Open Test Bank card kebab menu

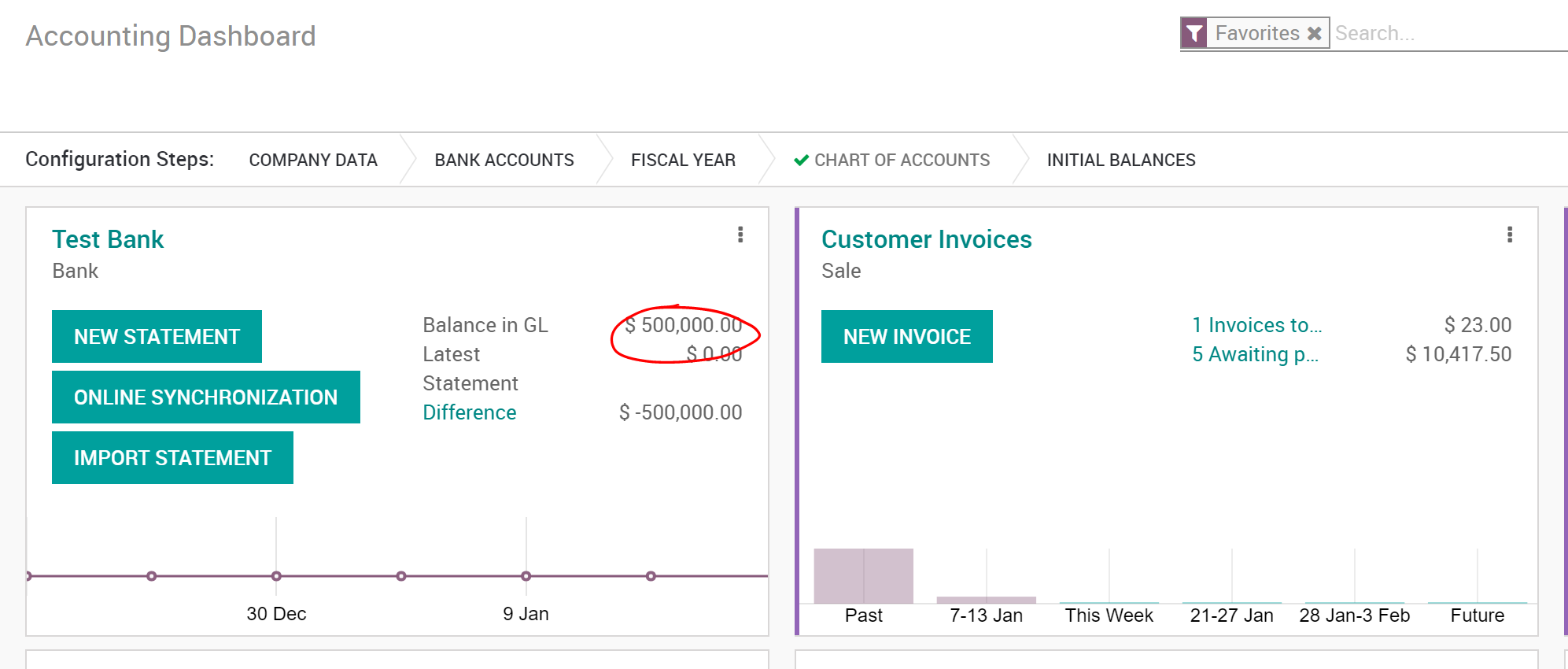click(740, 235)
